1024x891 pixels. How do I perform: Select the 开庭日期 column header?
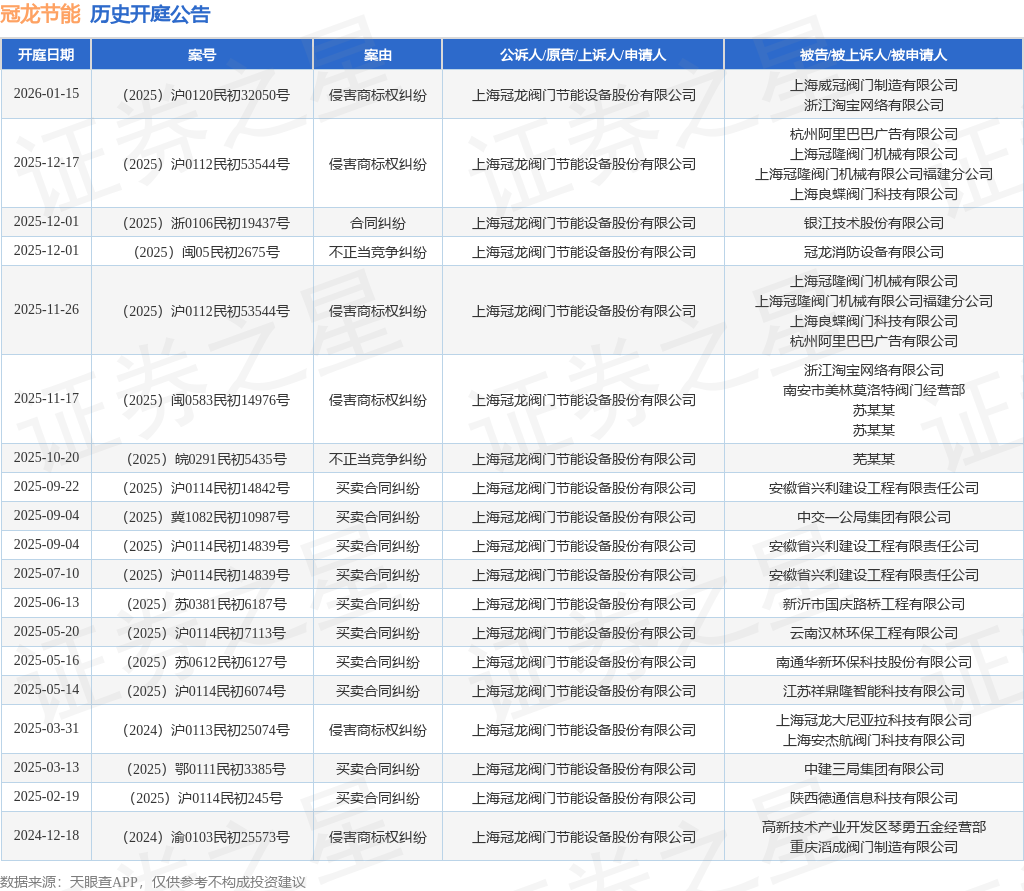46,55
